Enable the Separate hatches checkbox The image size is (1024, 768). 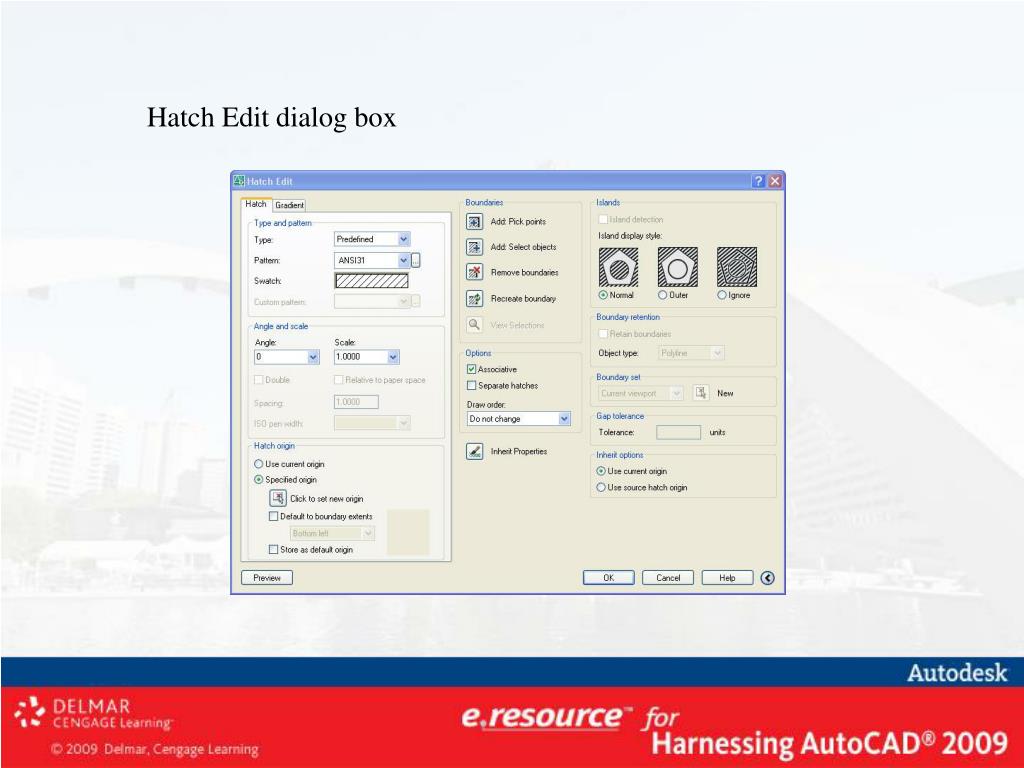click(472, 386)
